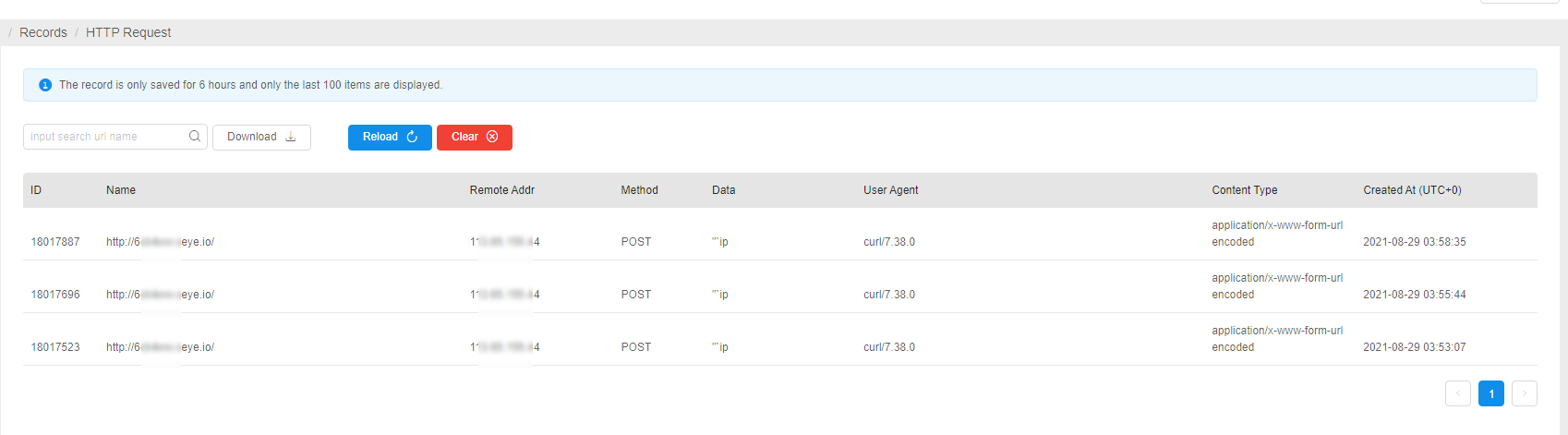Viewport: 1568px width, 435px height.
Task: Click the URL in record 18017887
Action: click(x=160, y=242)
